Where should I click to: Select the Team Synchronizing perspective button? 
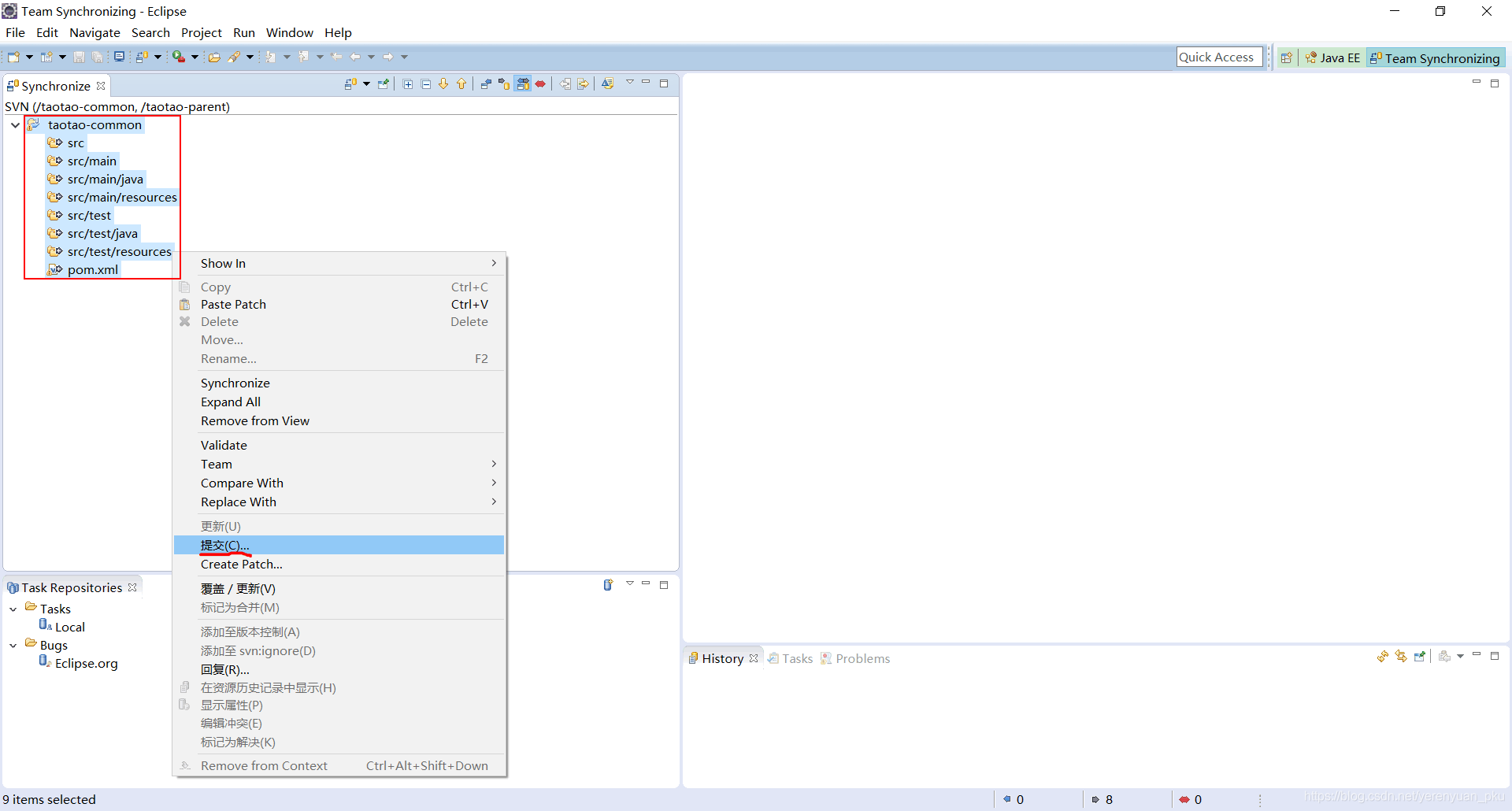point(1435,58)
